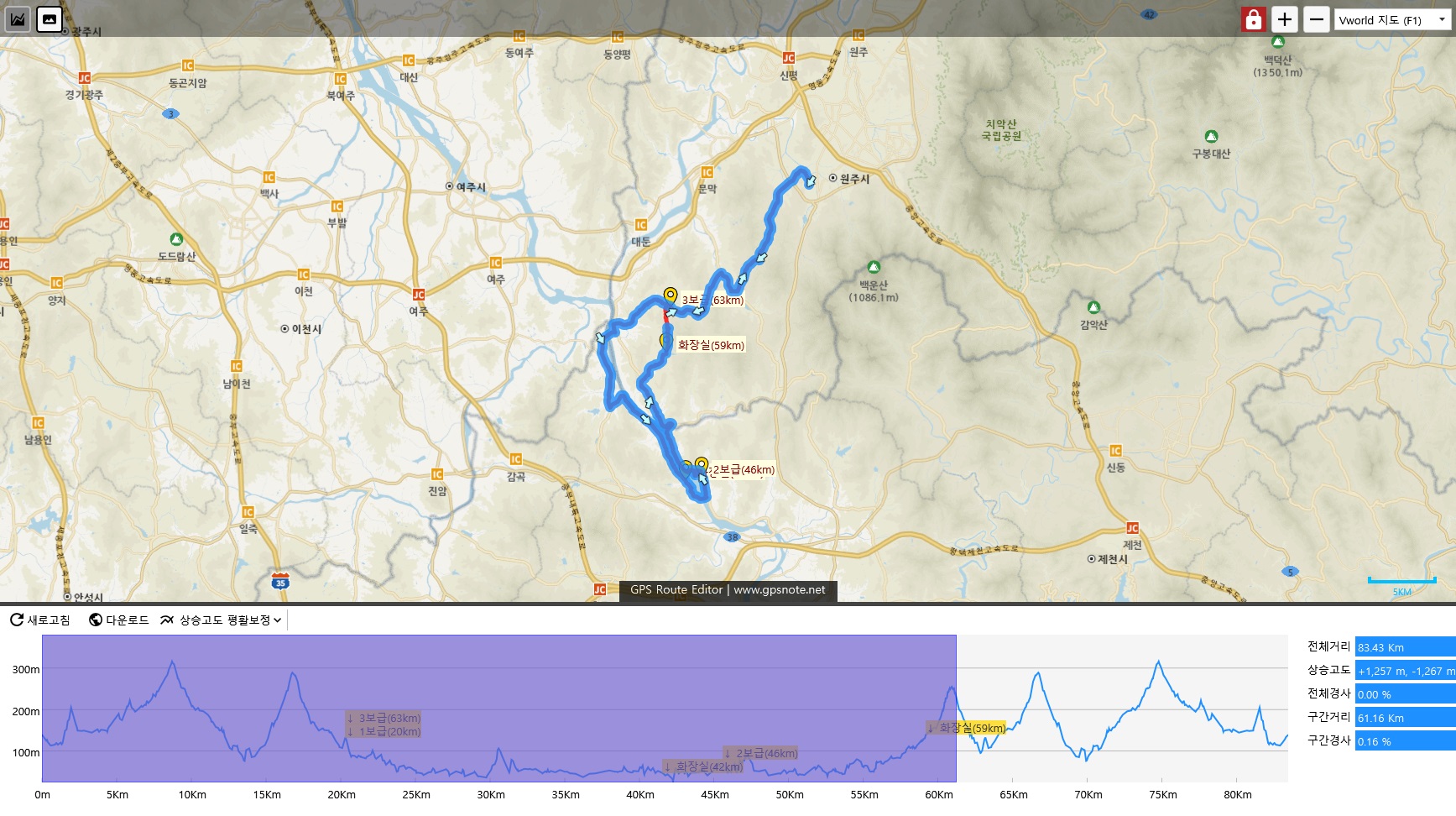Click the purple selected range in elevation chart

tap(499, 709)
